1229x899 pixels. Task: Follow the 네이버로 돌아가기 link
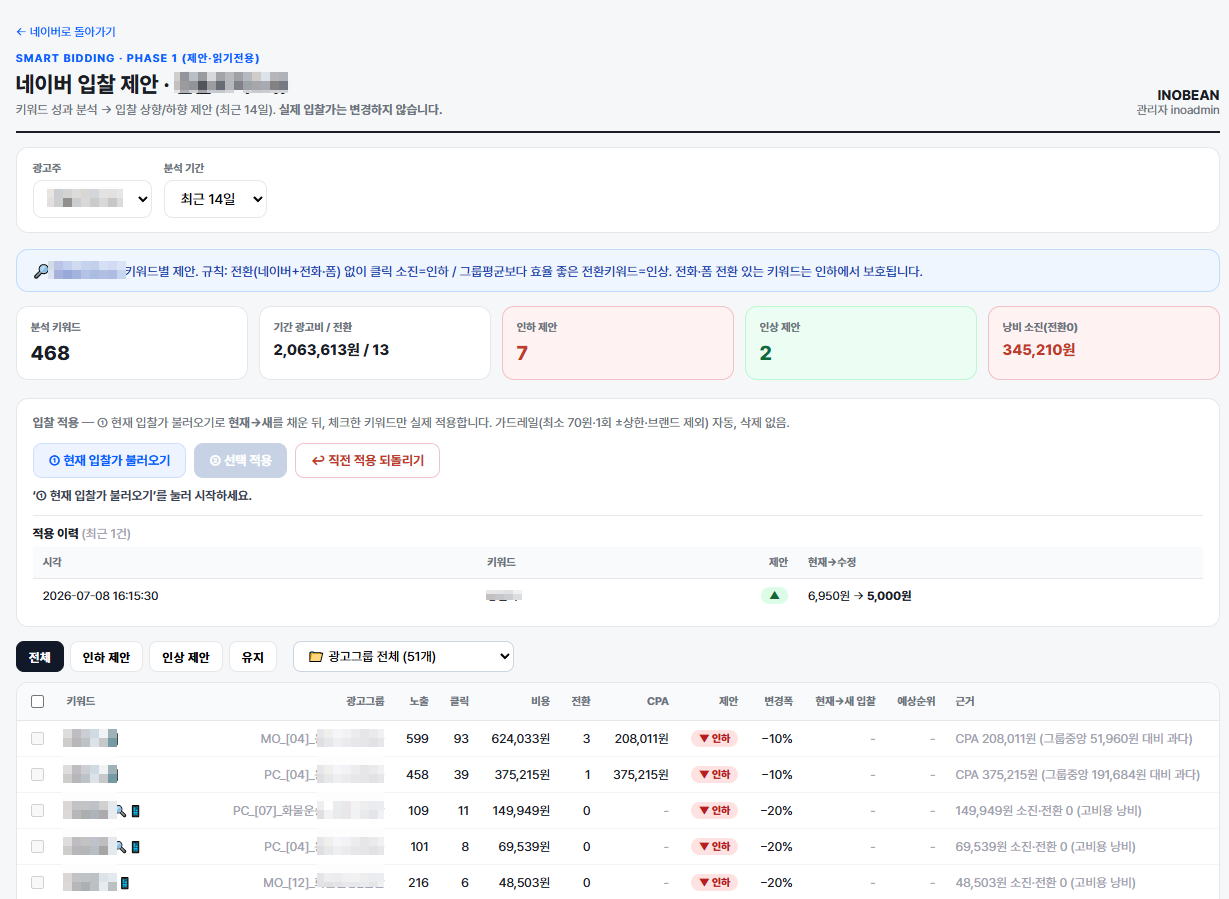[x=65, y=32]
